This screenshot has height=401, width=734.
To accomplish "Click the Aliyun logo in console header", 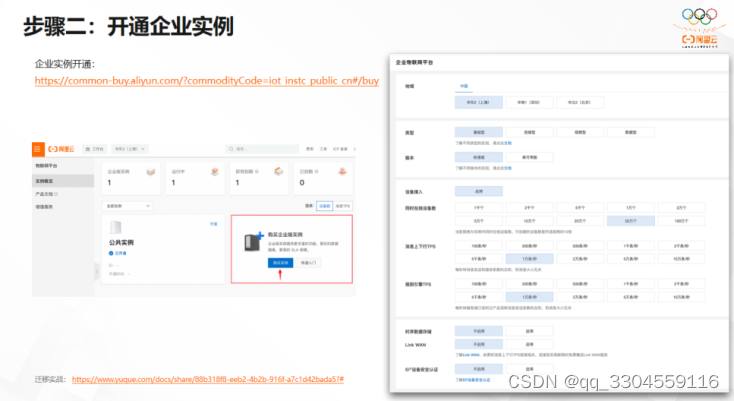I will point(61,149).
